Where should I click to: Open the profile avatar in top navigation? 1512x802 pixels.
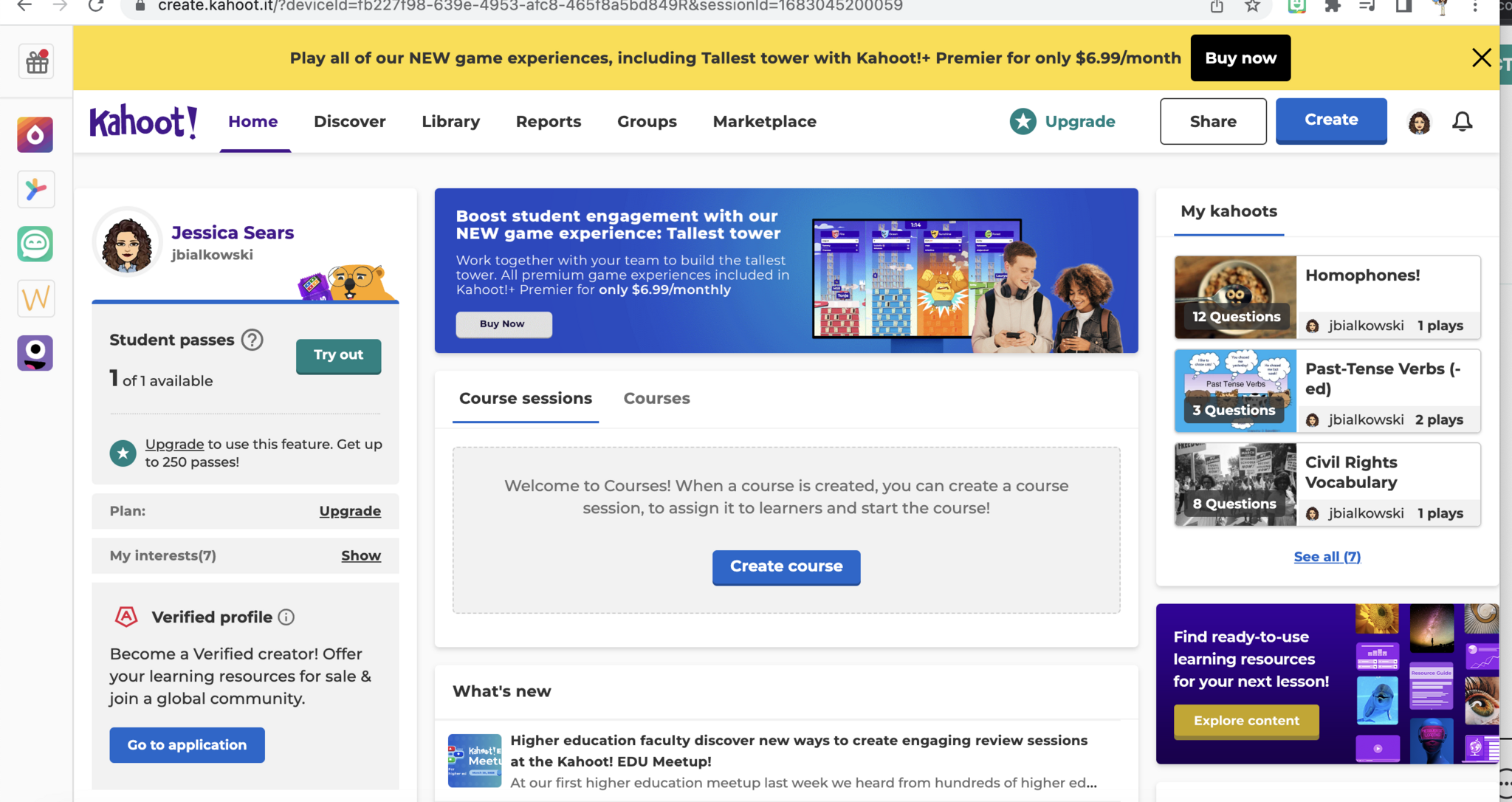tap(1418, 122)
